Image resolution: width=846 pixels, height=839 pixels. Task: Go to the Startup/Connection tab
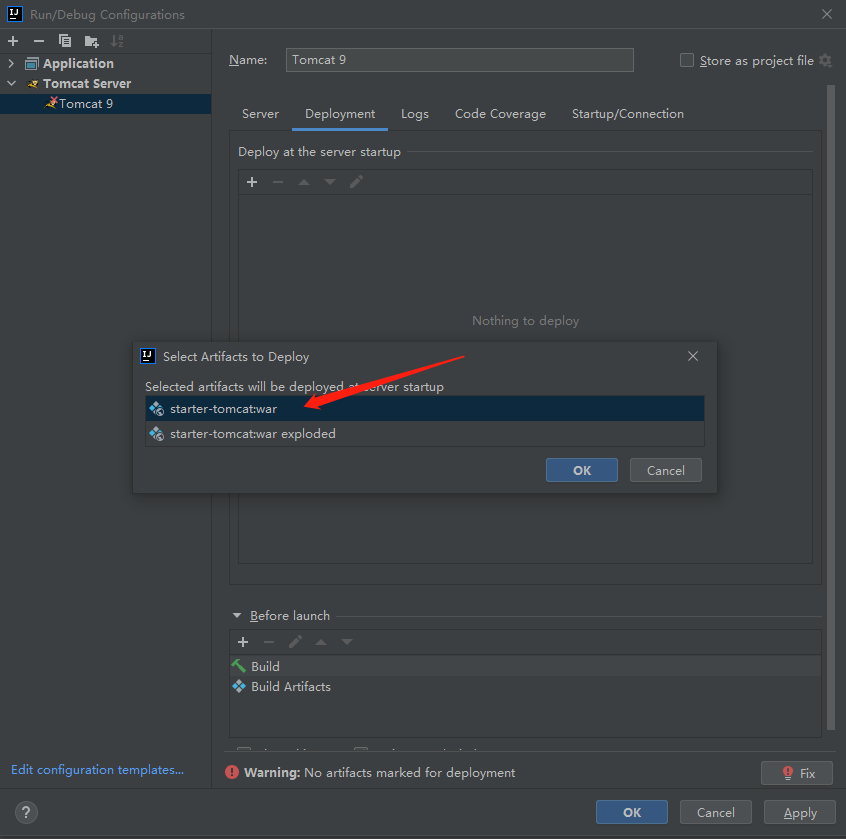coord(627,114)
